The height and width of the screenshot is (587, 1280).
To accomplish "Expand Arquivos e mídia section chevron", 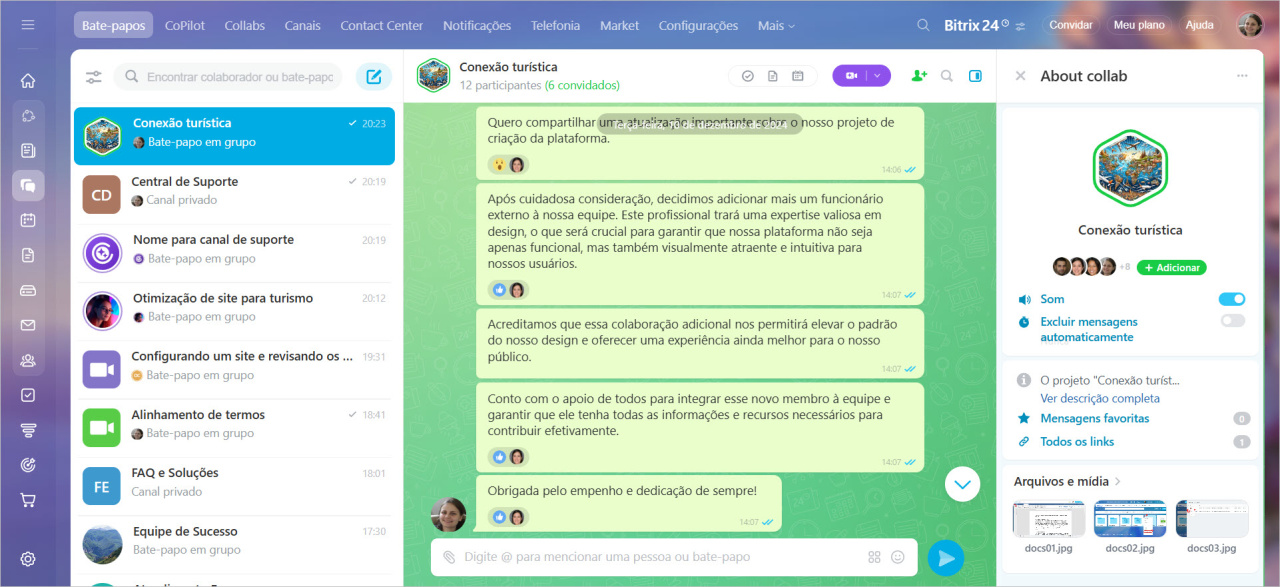I will click(1118, 482).
